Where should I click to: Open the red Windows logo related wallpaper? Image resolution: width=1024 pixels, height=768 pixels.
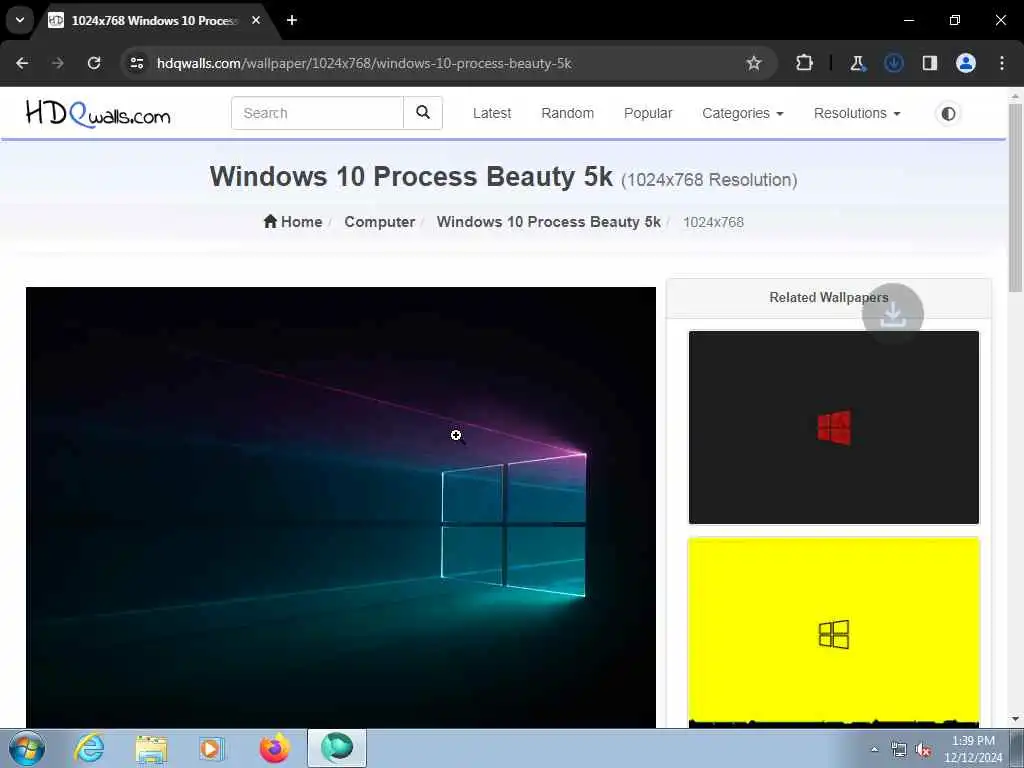[x=834, y=428]
